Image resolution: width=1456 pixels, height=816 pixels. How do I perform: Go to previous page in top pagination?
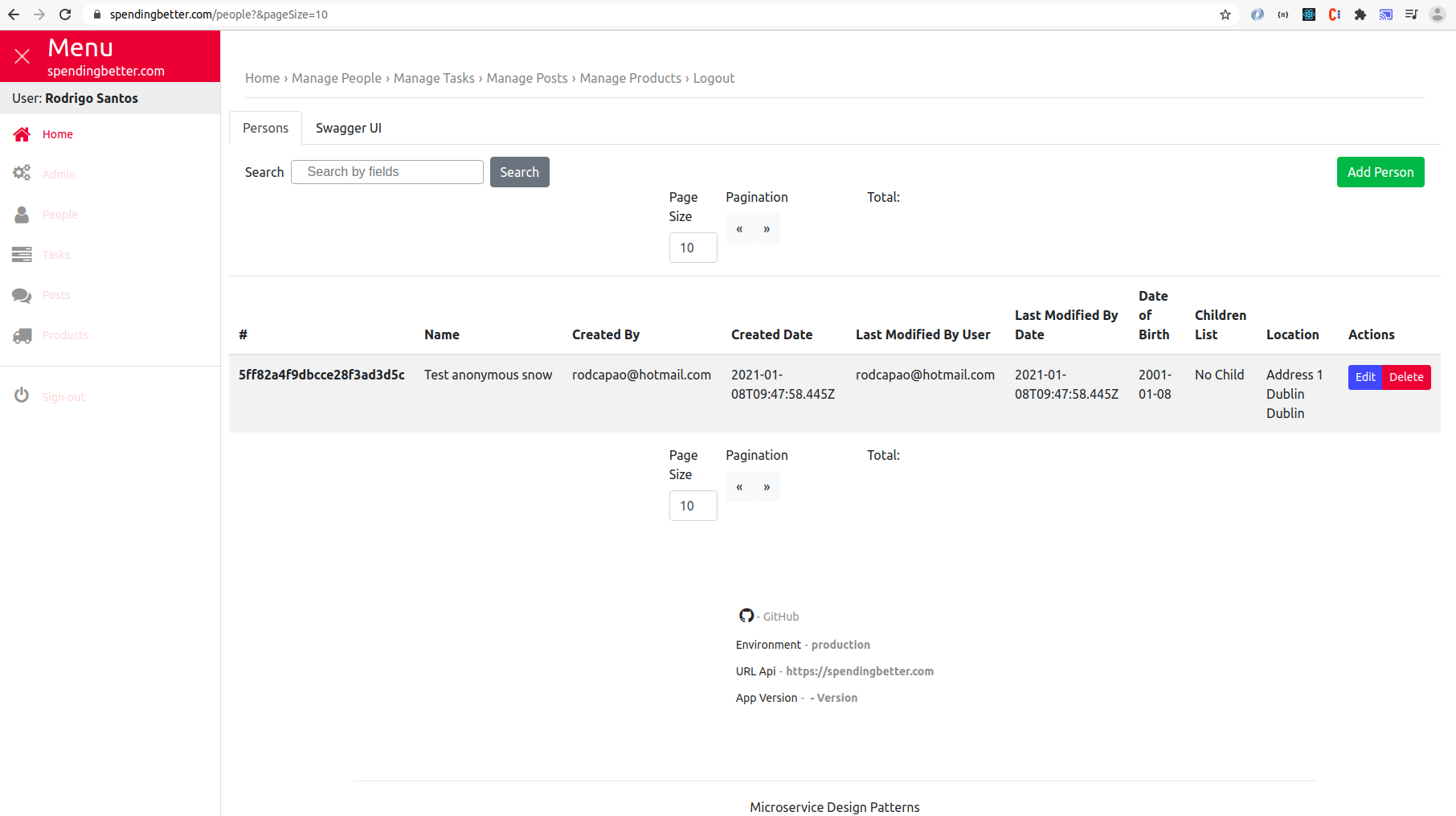click(739, 229)
